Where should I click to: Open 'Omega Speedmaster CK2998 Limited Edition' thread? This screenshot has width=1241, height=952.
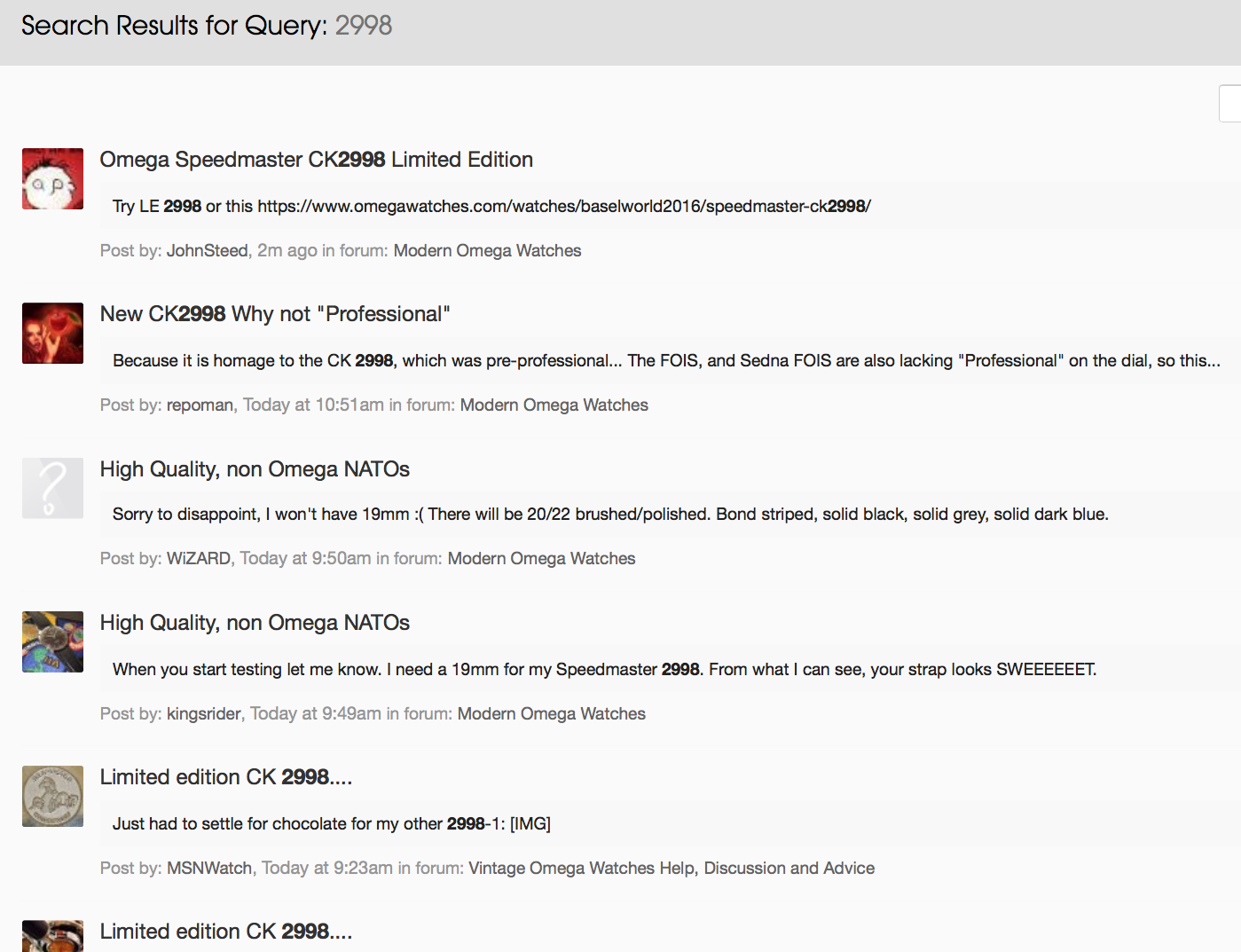click(x=316, y=160)
